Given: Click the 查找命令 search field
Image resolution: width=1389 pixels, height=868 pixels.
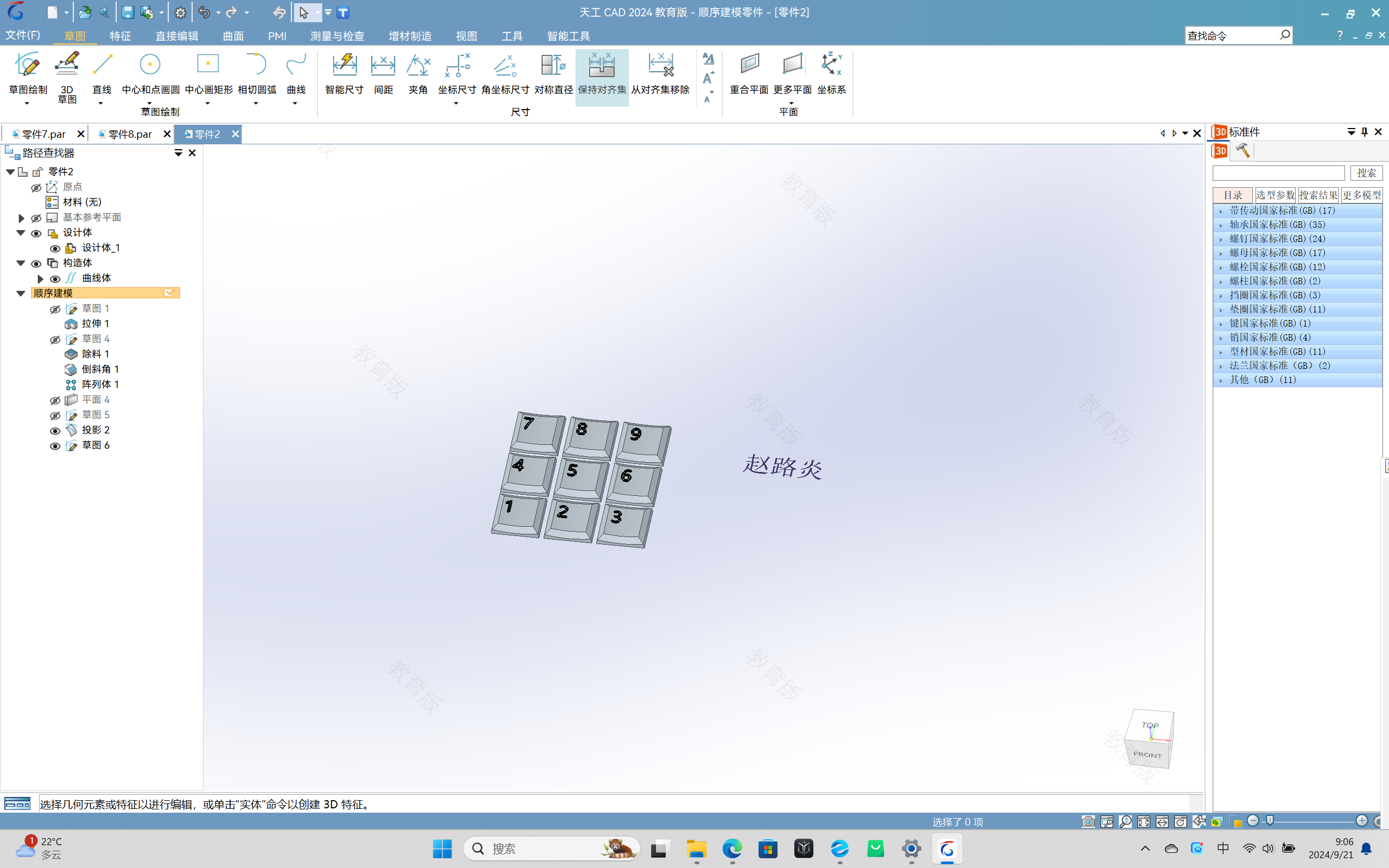Looking at the screenshot, I should click(x=1231, y=36).
